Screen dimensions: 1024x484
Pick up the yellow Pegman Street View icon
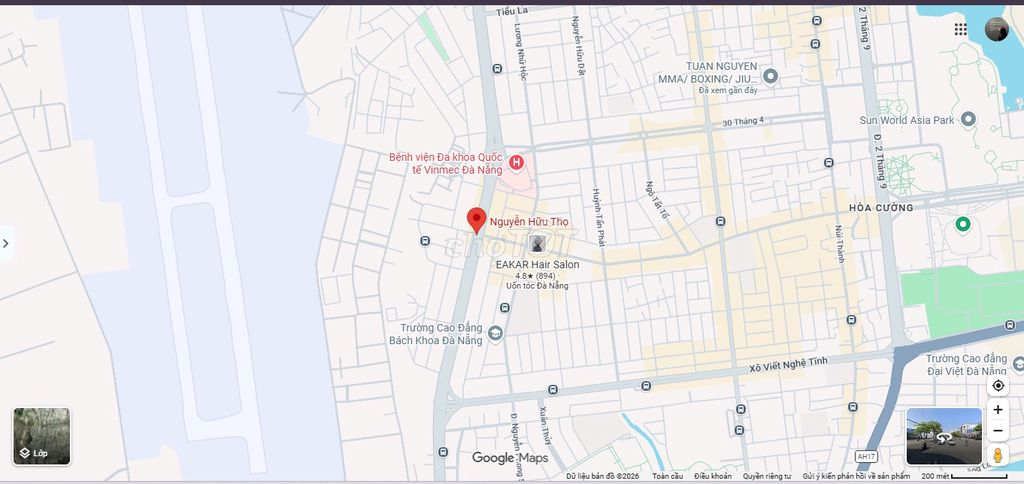997,455
